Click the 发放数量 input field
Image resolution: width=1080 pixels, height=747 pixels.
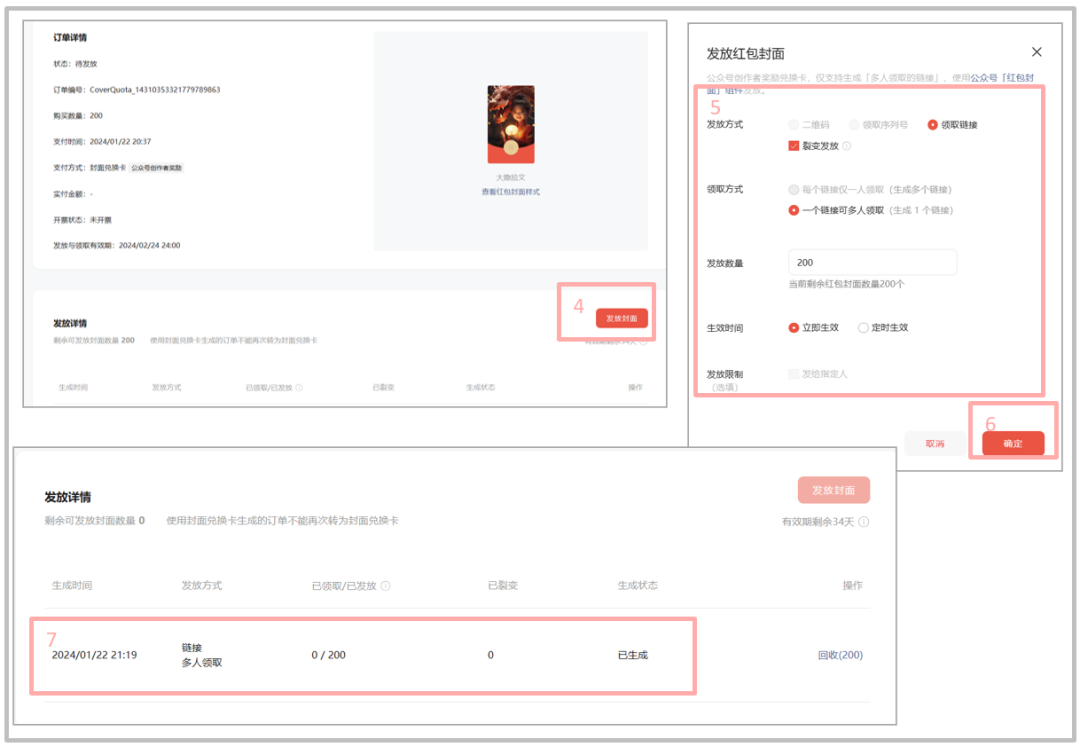872,262
